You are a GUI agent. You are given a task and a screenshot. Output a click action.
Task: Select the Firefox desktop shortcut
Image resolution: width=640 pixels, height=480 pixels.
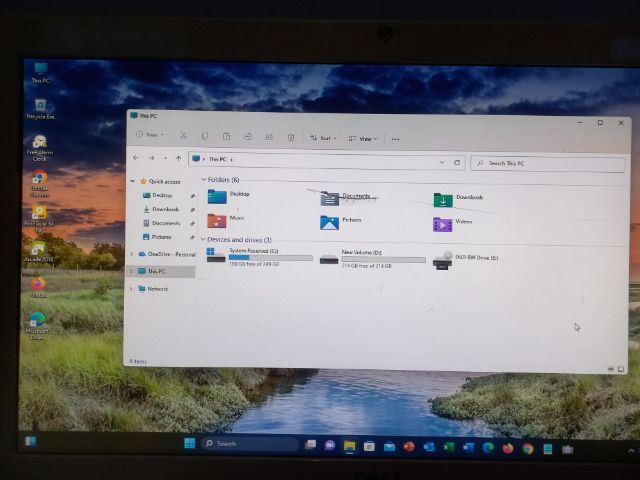[x=38, y=287]
